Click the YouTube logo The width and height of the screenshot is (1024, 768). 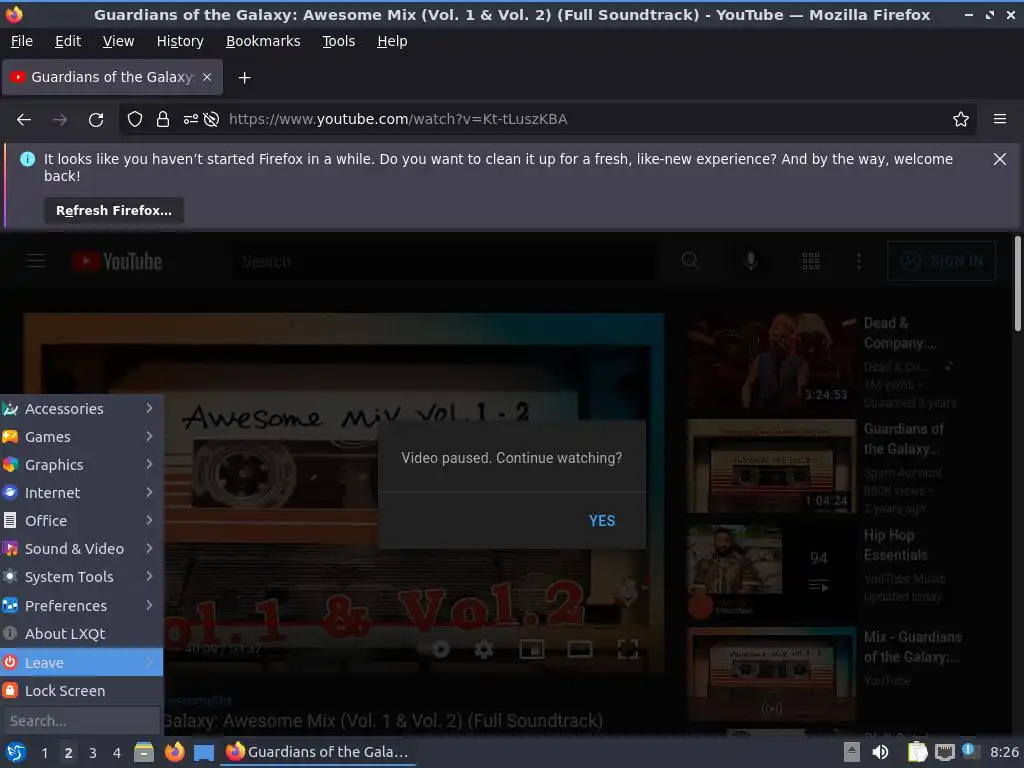tap(118, 261)
